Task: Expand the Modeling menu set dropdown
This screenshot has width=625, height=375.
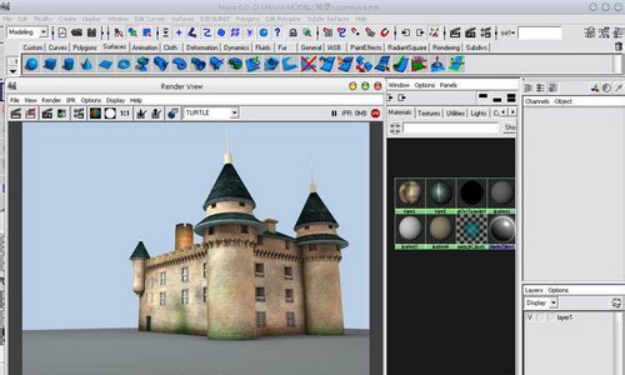Action: [x=27, y=32]
